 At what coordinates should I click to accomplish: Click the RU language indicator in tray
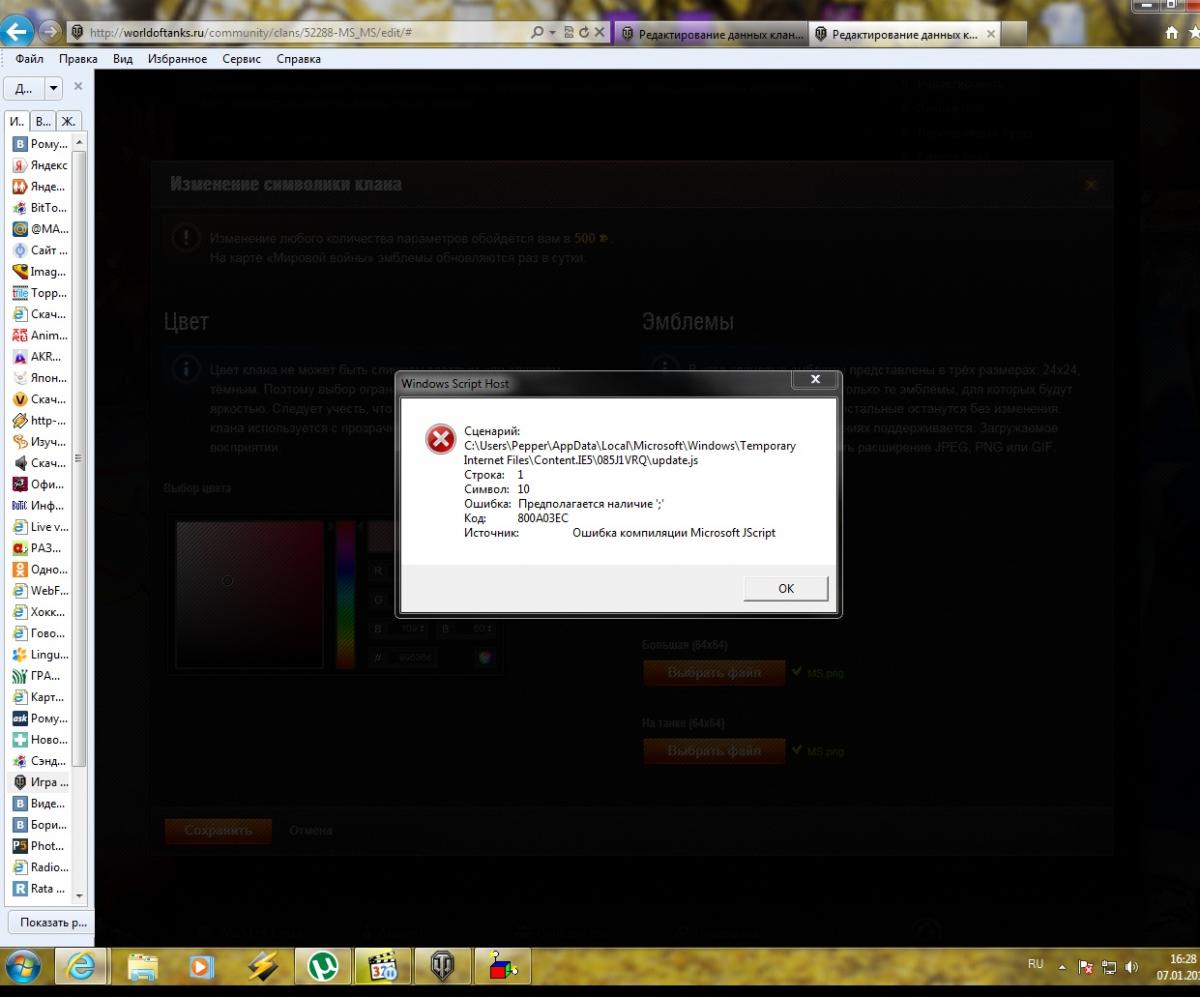pyautogui.click(x=1035, y=964)
